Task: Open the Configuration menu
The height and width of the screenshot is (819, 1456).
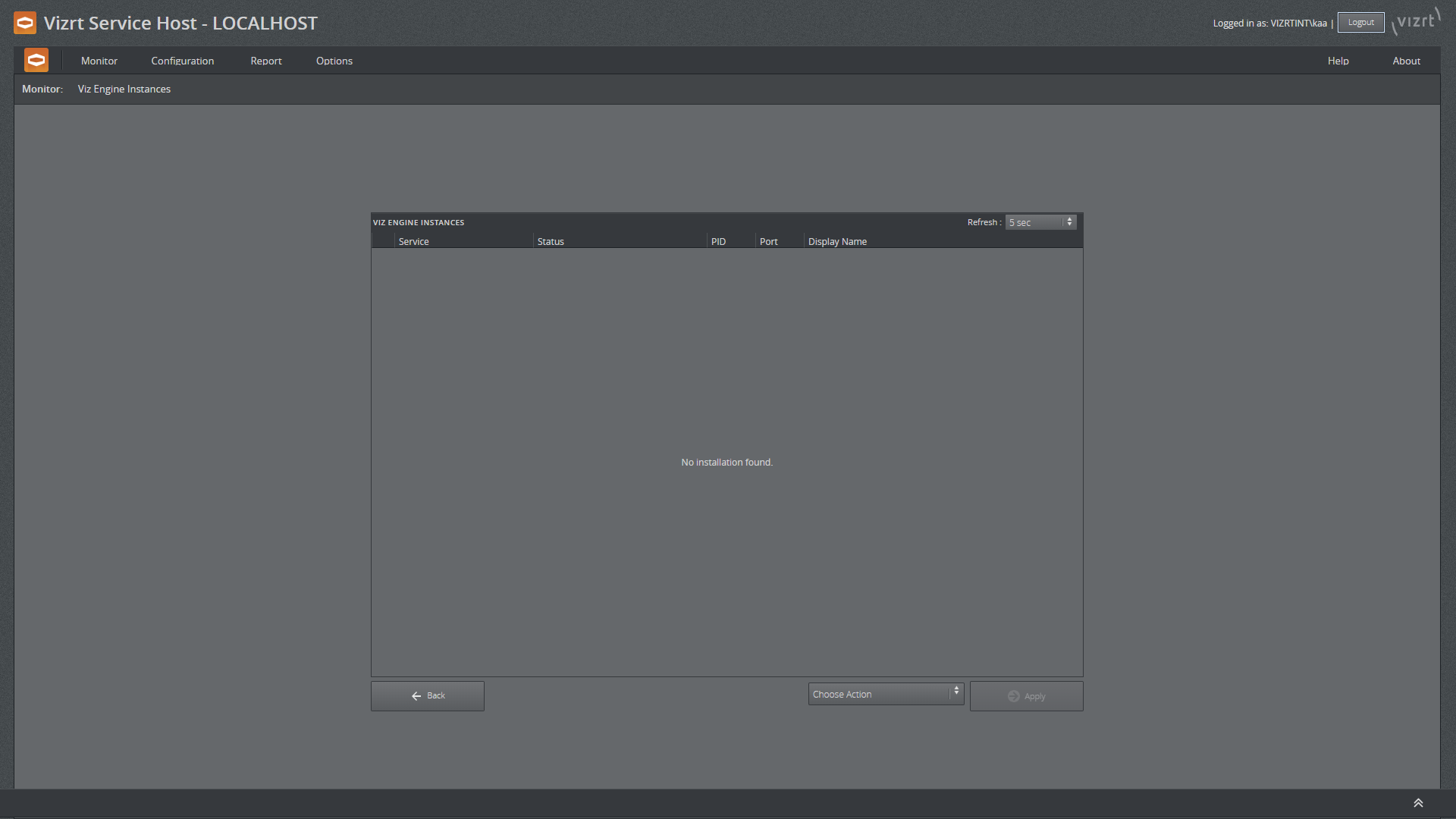Action: [183, 60]
